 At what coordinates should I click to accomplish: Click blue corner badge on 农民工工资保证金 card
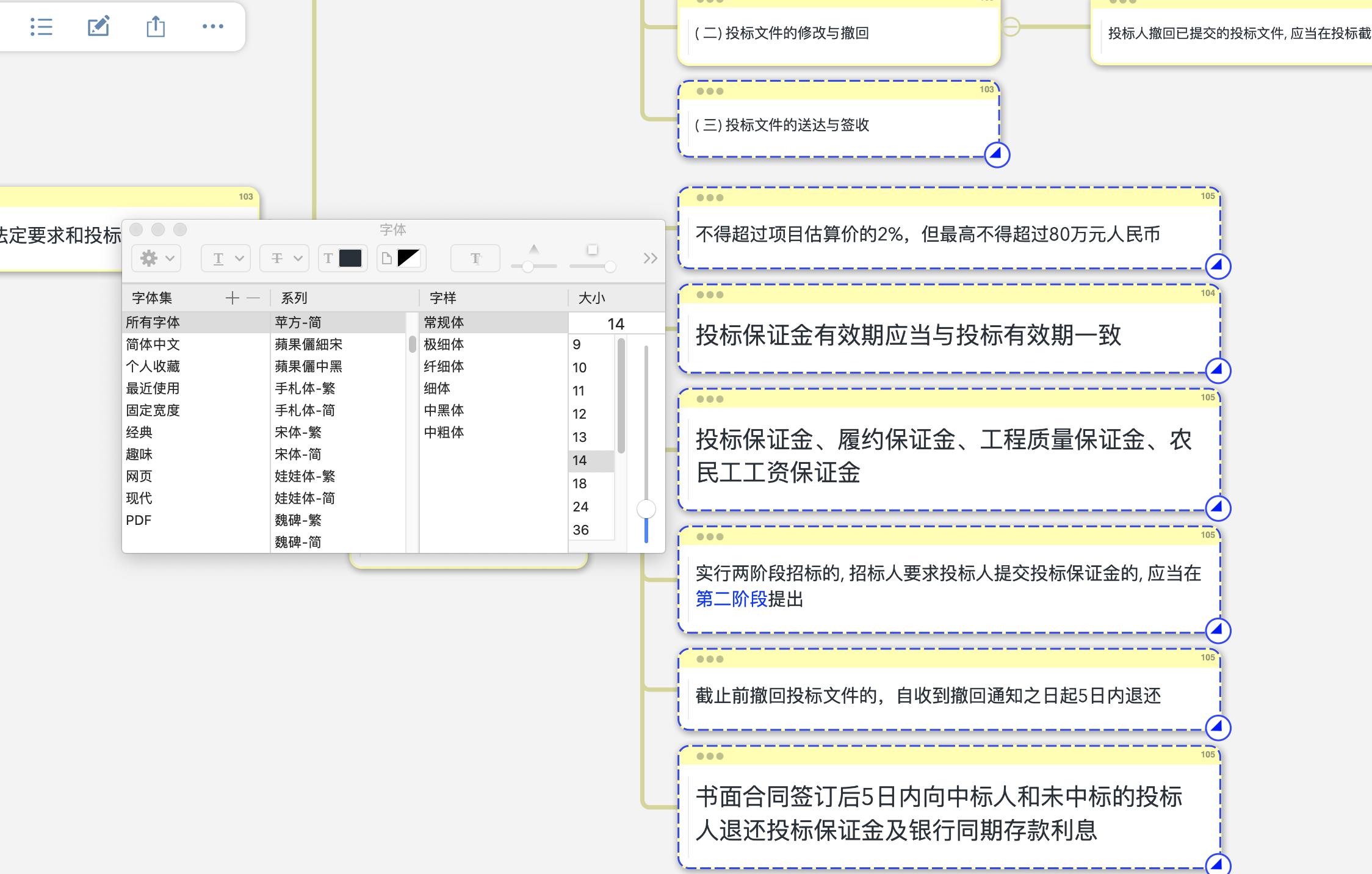click(x=1218, y=507)
